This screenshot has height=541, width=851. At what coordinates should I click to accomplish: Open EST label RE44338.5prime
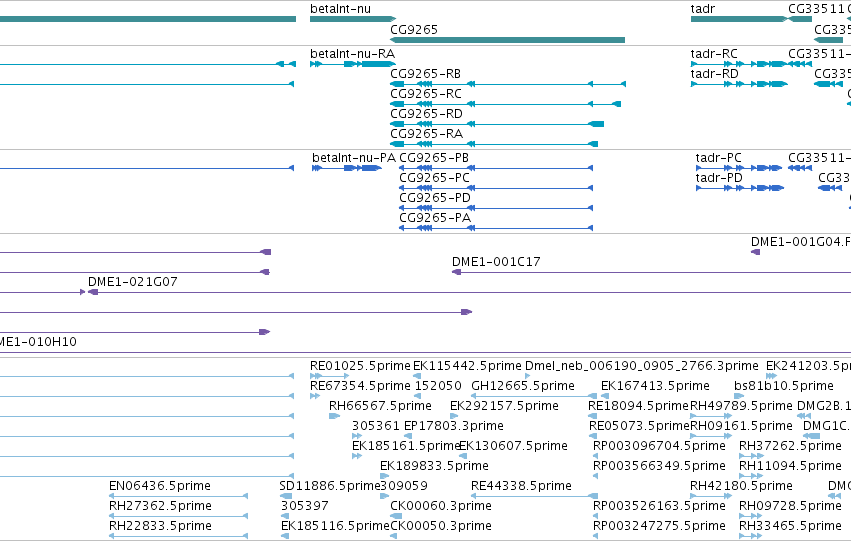pyautogui.click(x=521, y=487)
